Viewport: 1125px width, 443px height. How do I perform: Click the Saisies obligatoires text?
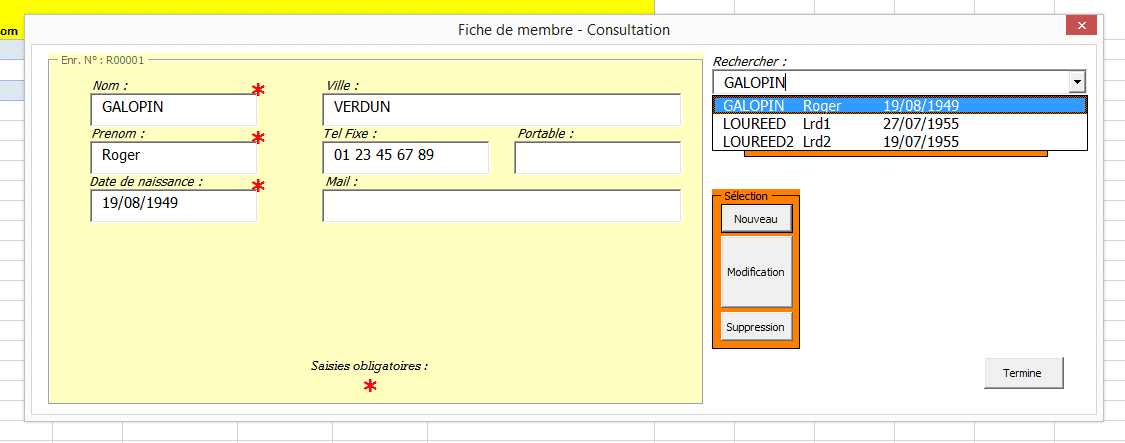coord(369,365)
